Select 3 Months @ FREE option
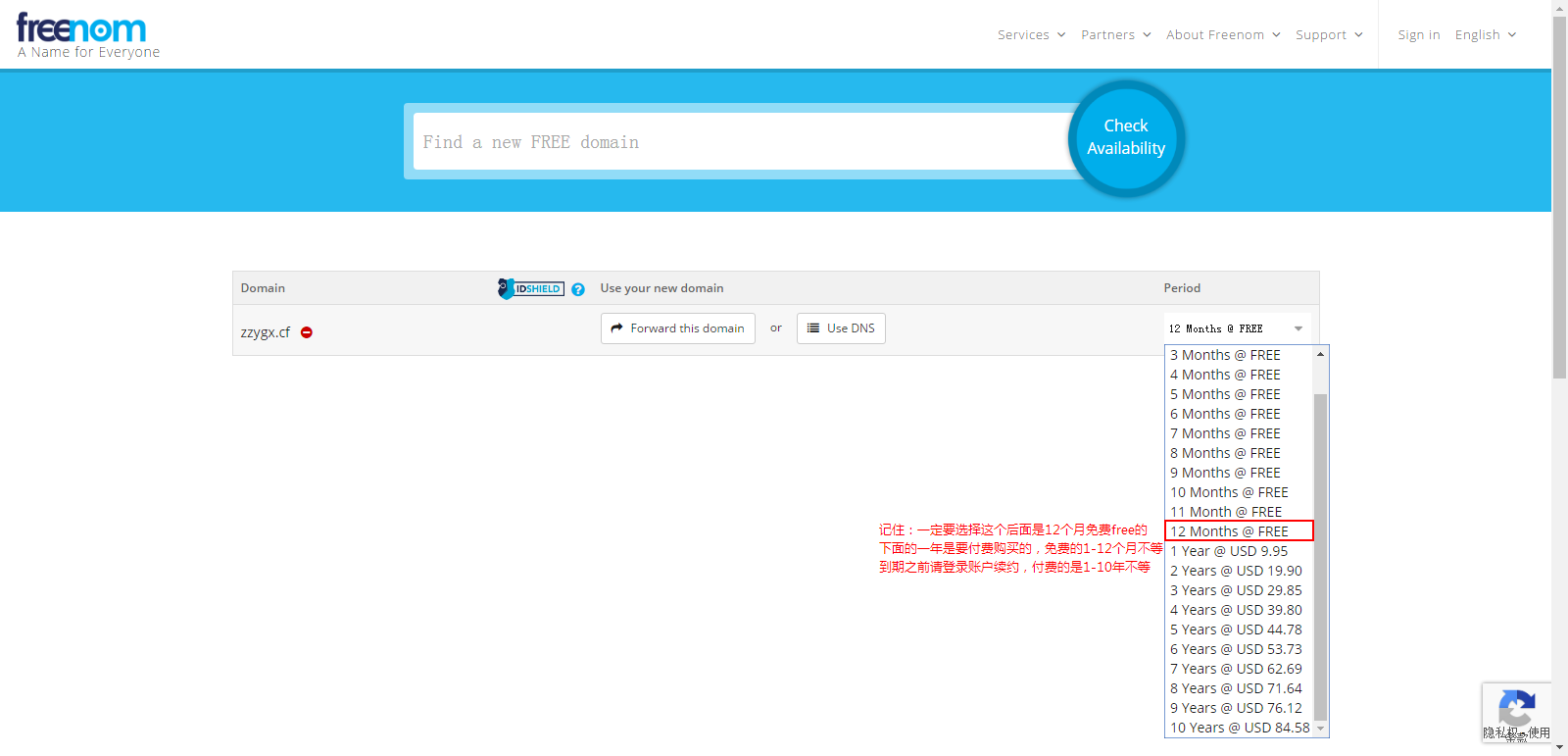Image resolution: width=1568 pixels, height=756 pixels. 1240,355
